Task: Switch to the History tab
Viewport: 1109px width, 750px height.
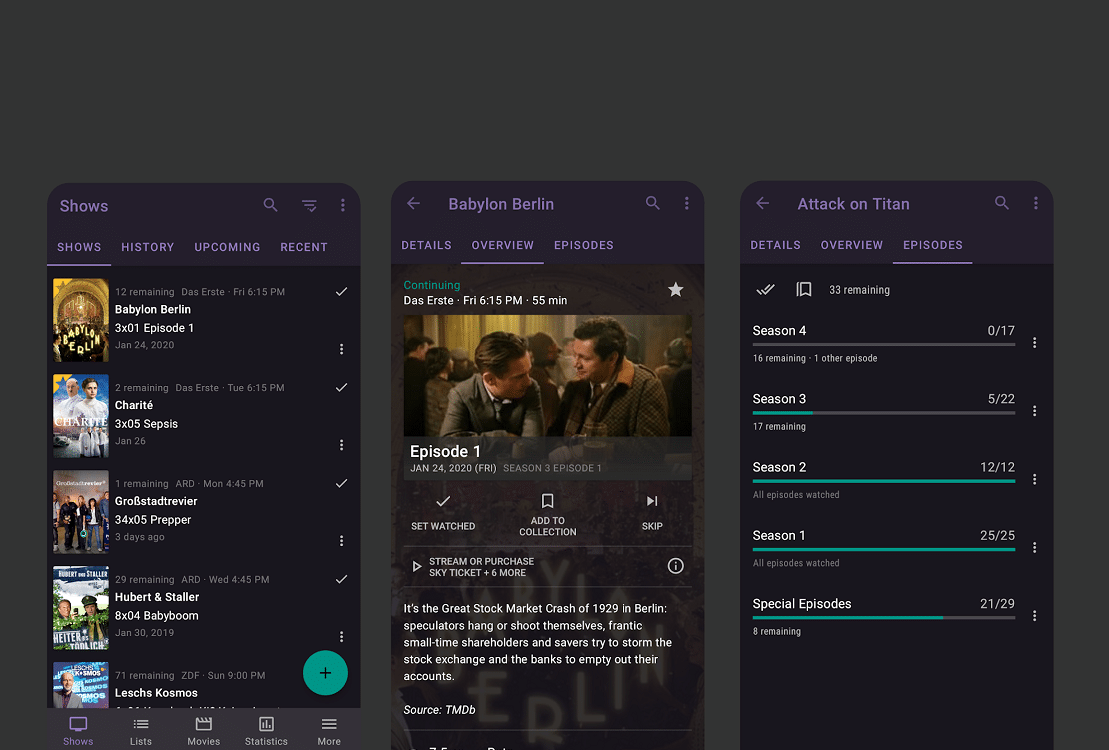Action: click(147, 247)
